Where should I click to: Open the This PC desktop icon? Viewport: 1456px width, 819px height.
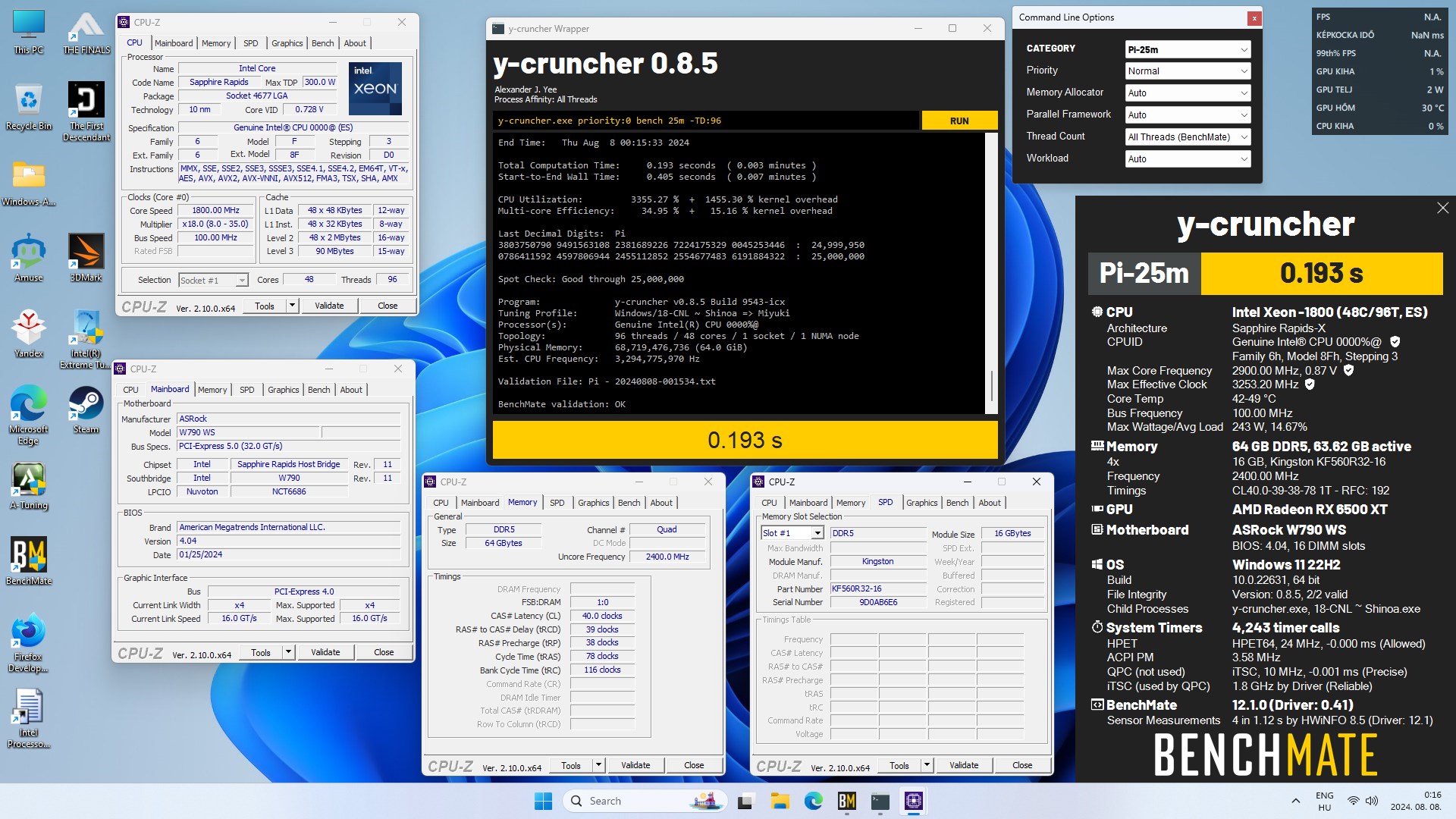click(x=29, y=32)
